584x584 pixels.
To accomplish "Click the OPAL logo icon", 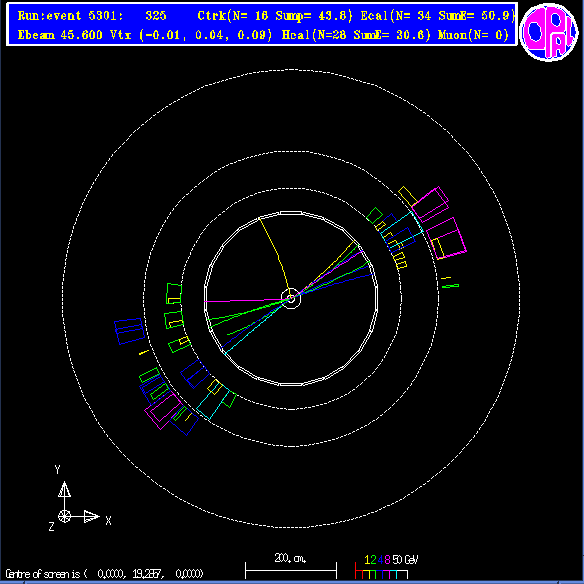I will point(549,32).
